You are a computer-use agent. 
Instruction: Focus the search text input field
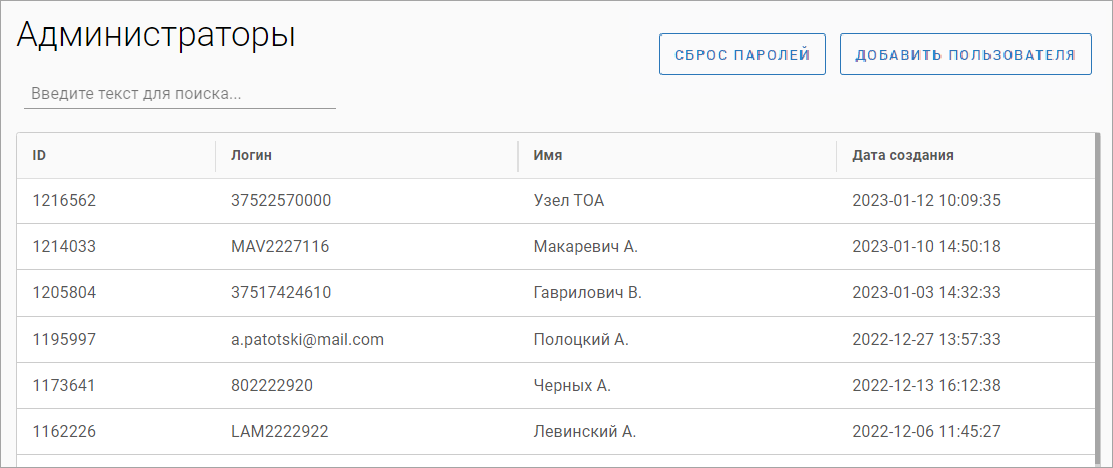pyautogui.click(x=180, y=94)
